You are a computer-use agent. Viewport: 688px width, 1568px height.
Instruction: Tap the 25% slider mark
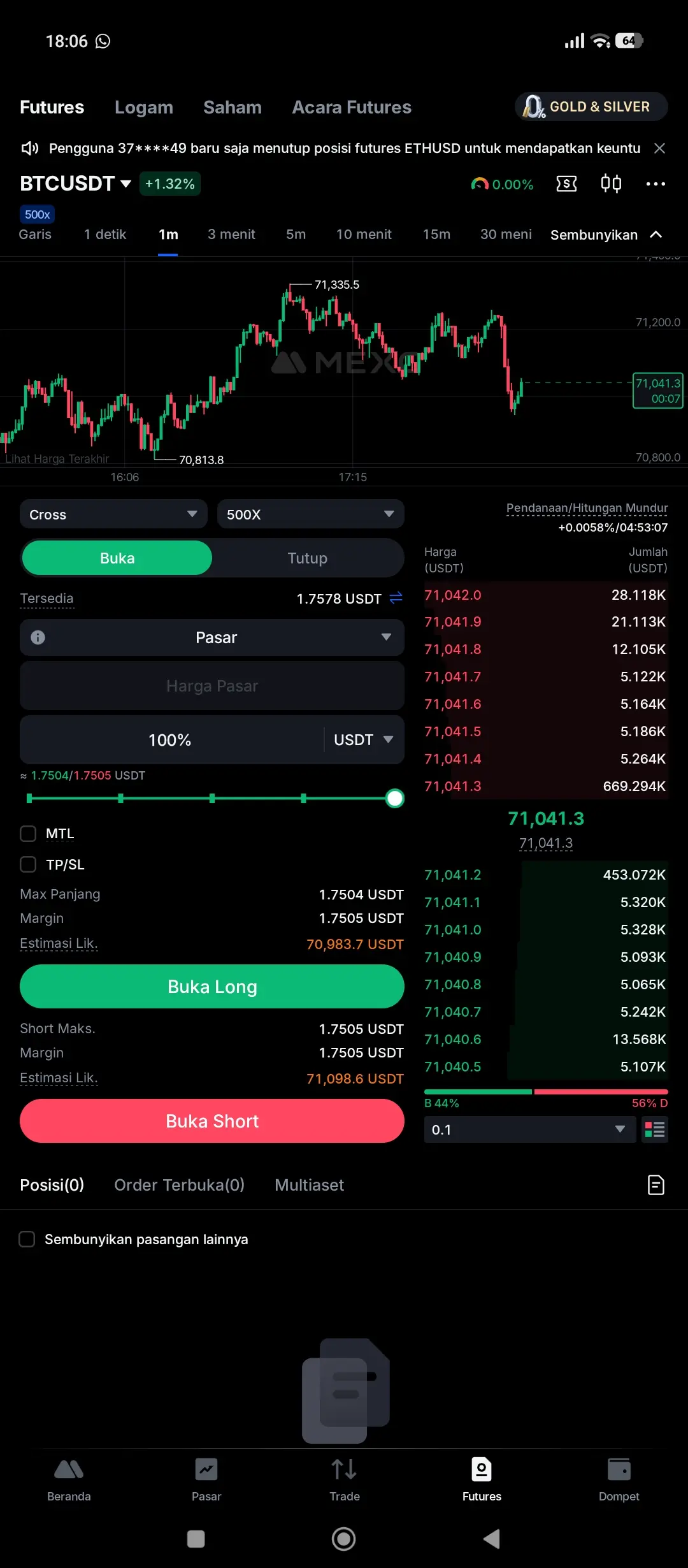click(x=120, y=798)
